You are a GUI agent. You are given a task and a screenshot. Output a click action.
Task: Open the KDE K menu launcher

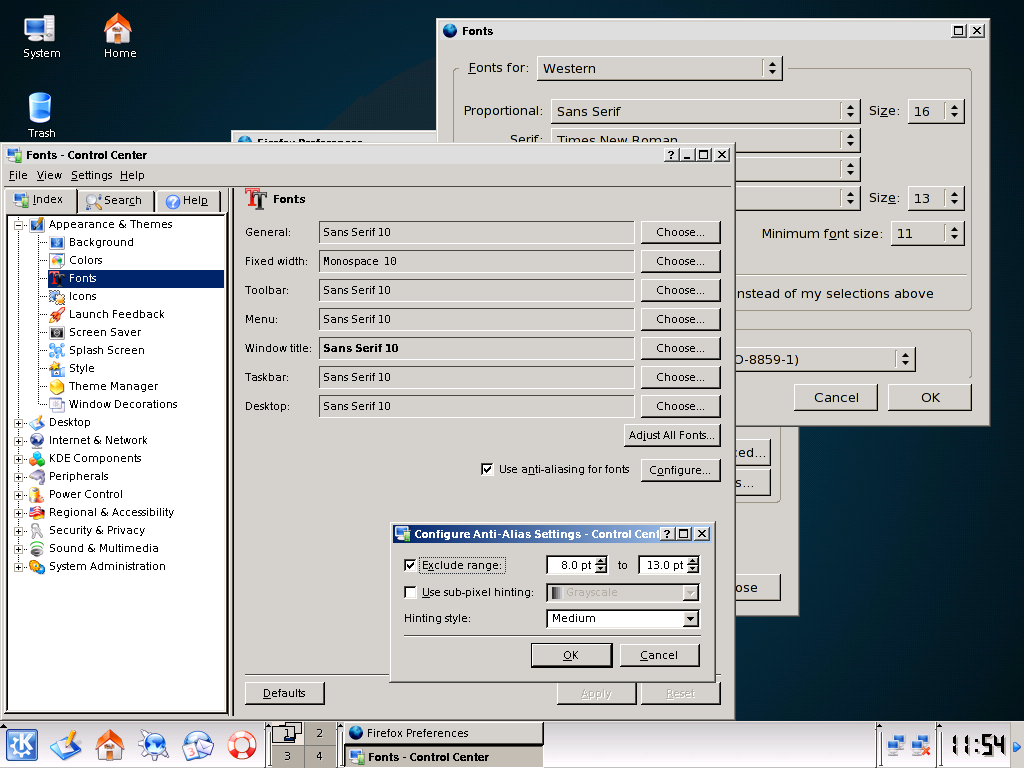[22, 745]
